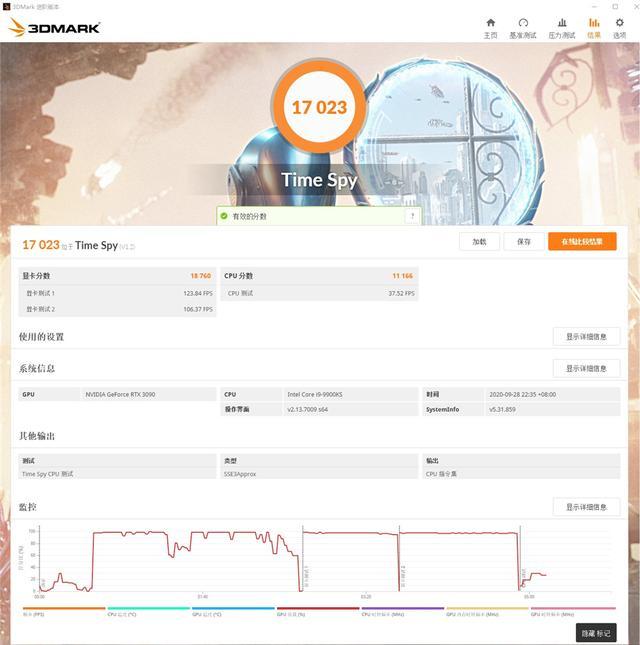Click the NVIDIA GeForce RTX 3090 entry
The width and height of the screenshot is (640, 645).
pos(120,394)
